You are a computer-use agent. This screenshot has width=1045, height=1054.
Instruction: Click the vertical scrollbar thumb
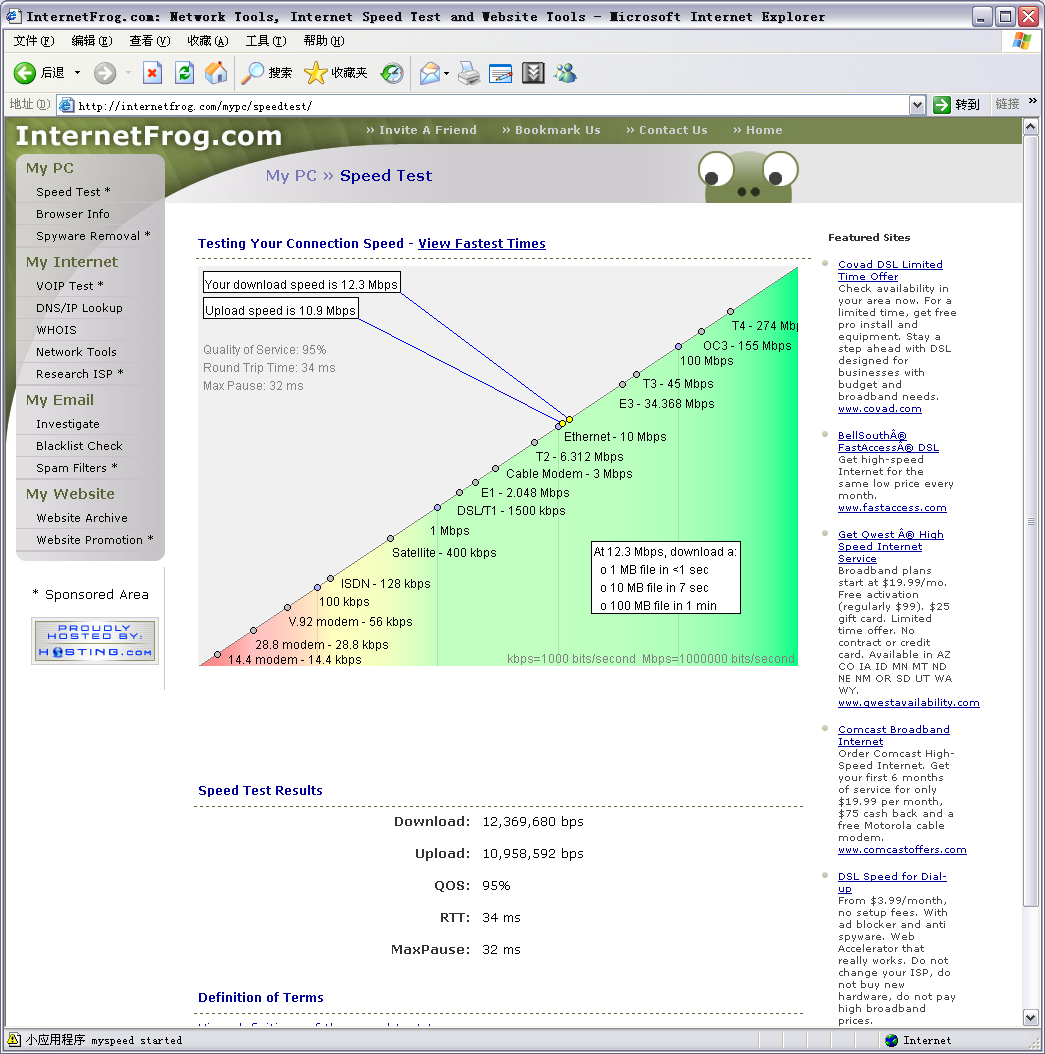(1030, 521)
